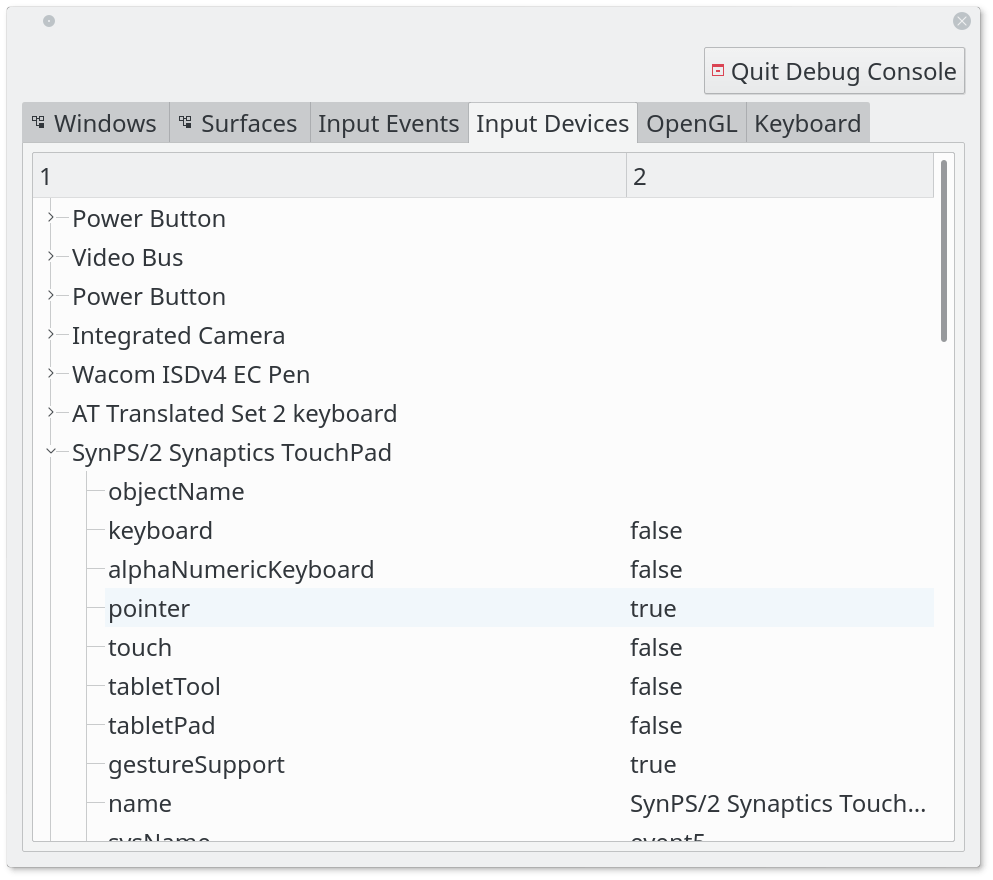Image resolution: width=993 pixels, height=880 pixels.
Task: Click the vertical scrollbar of the device list
Action: point(944,251)
